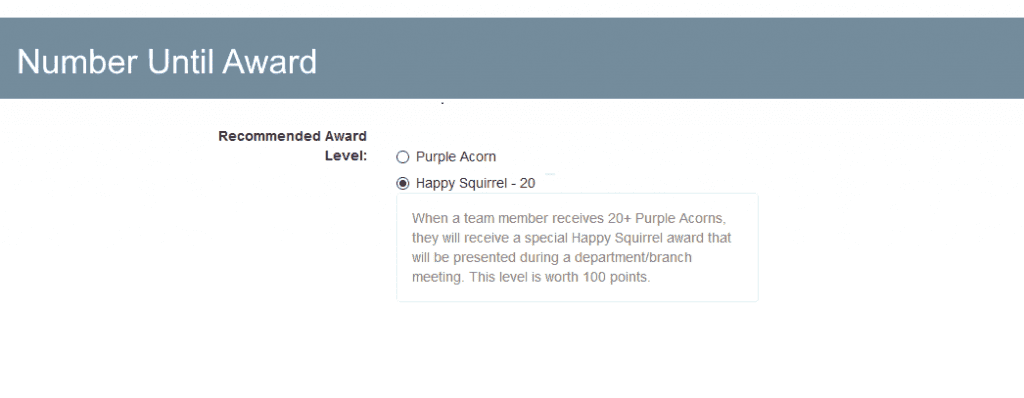Click the Happy Squirrel description box
1024x398 pixels.
pos(577,247)
